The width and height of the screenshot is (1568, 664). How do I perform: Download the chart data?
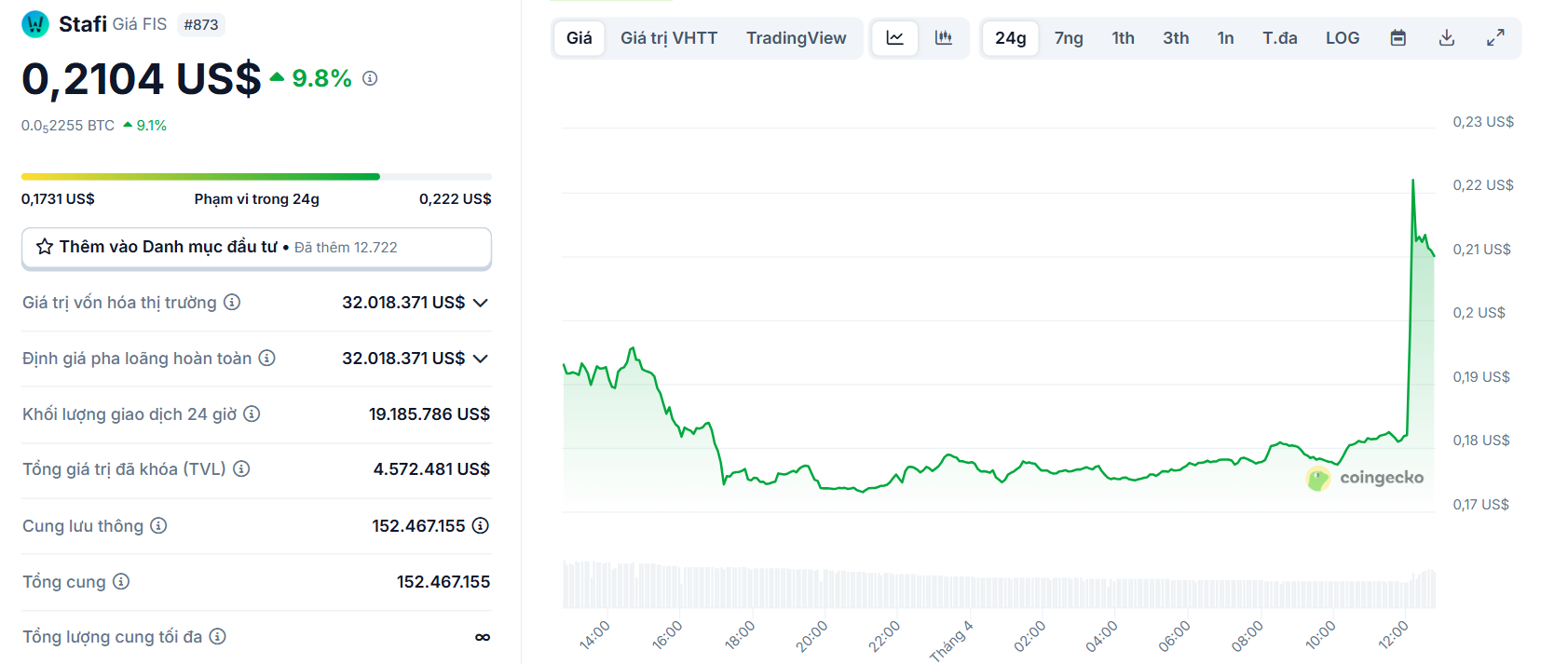pyautogui.click(x=1446, y=38)
